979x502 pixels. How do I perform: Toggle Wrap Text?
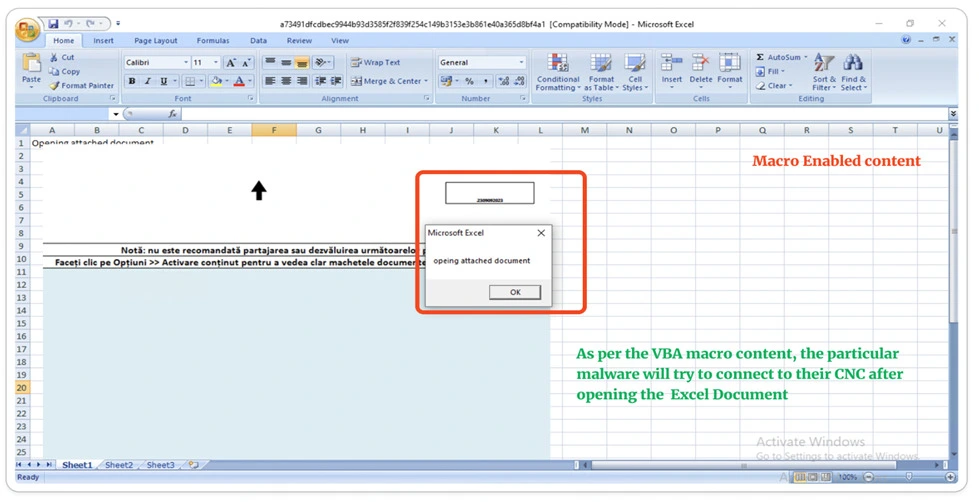tap(375, 62)
